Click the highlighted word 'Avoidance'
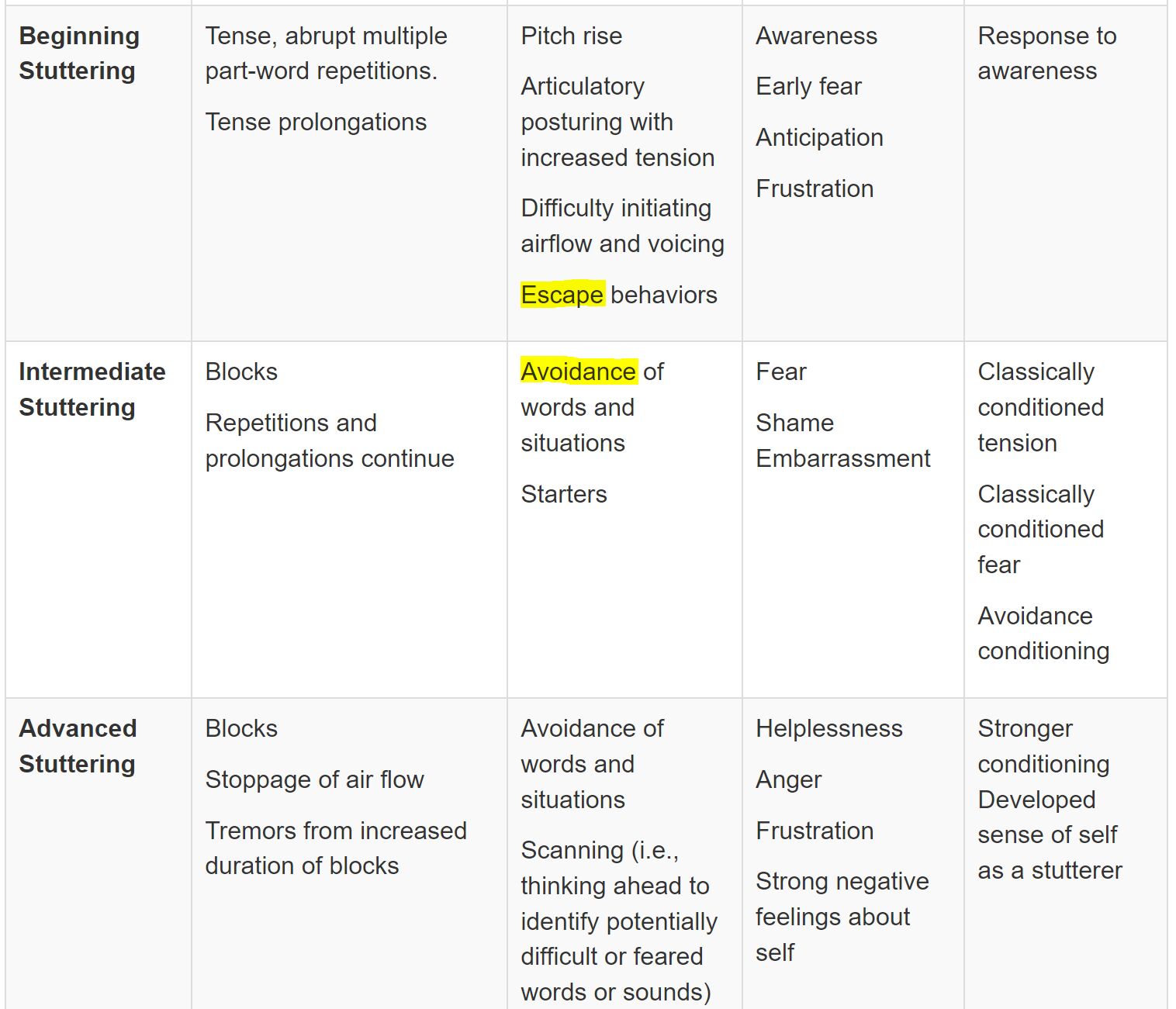Image resolution: width=1176 pixels, height=1009 pixels. pos(578,371)
